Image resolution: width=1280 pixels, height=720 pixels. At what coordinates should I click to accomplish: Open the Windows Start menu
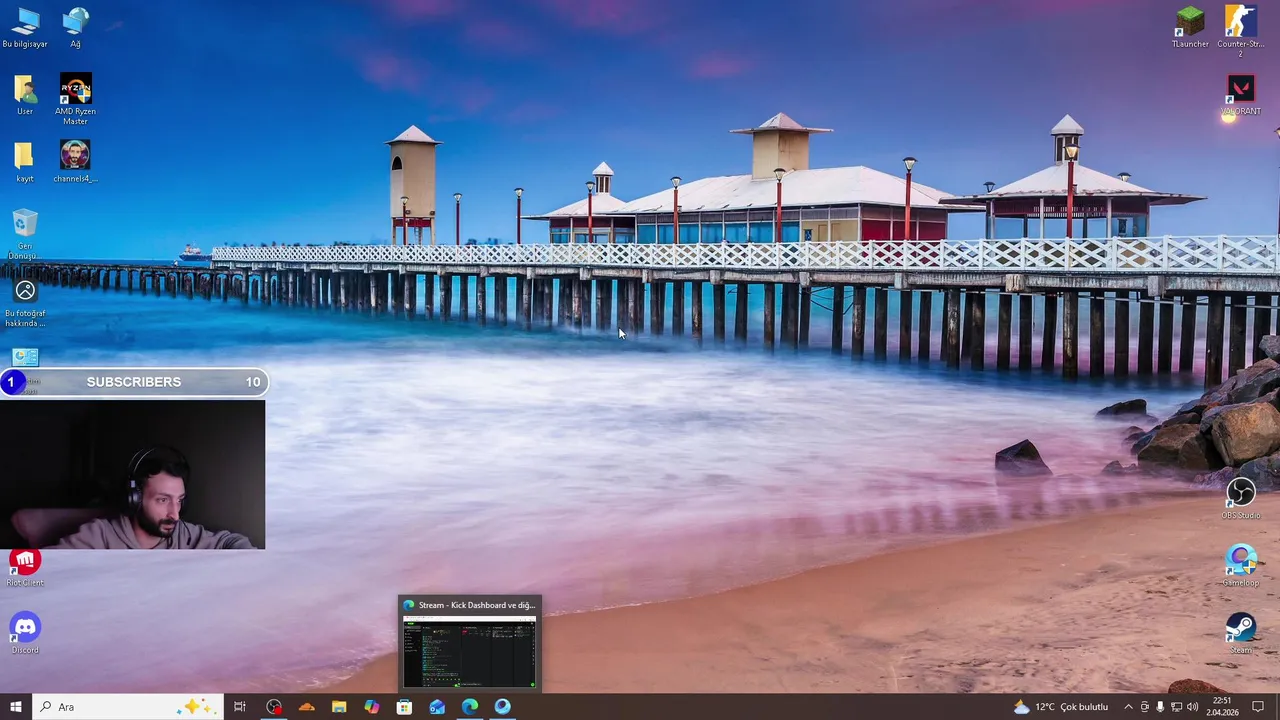15,707
